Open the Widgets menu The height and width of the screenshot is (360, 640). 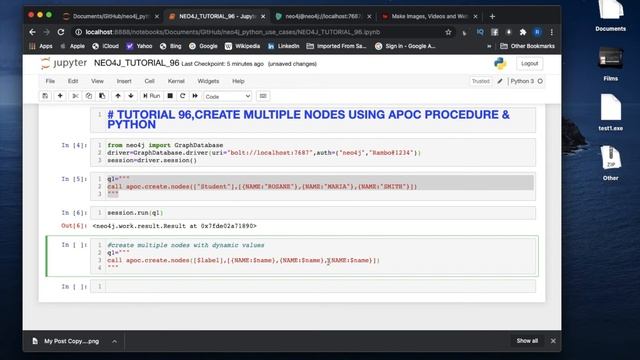208,81
